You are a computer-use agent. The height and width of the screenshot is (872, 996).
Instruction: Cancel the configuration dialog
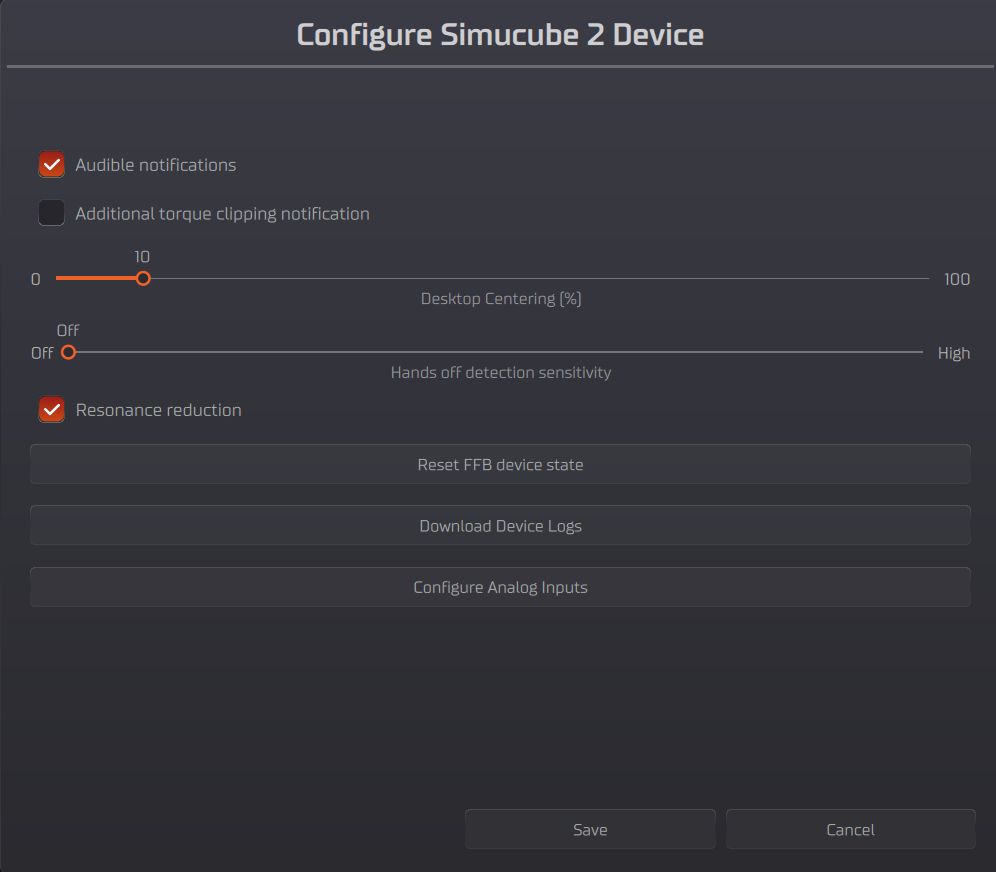pos(850,829)
